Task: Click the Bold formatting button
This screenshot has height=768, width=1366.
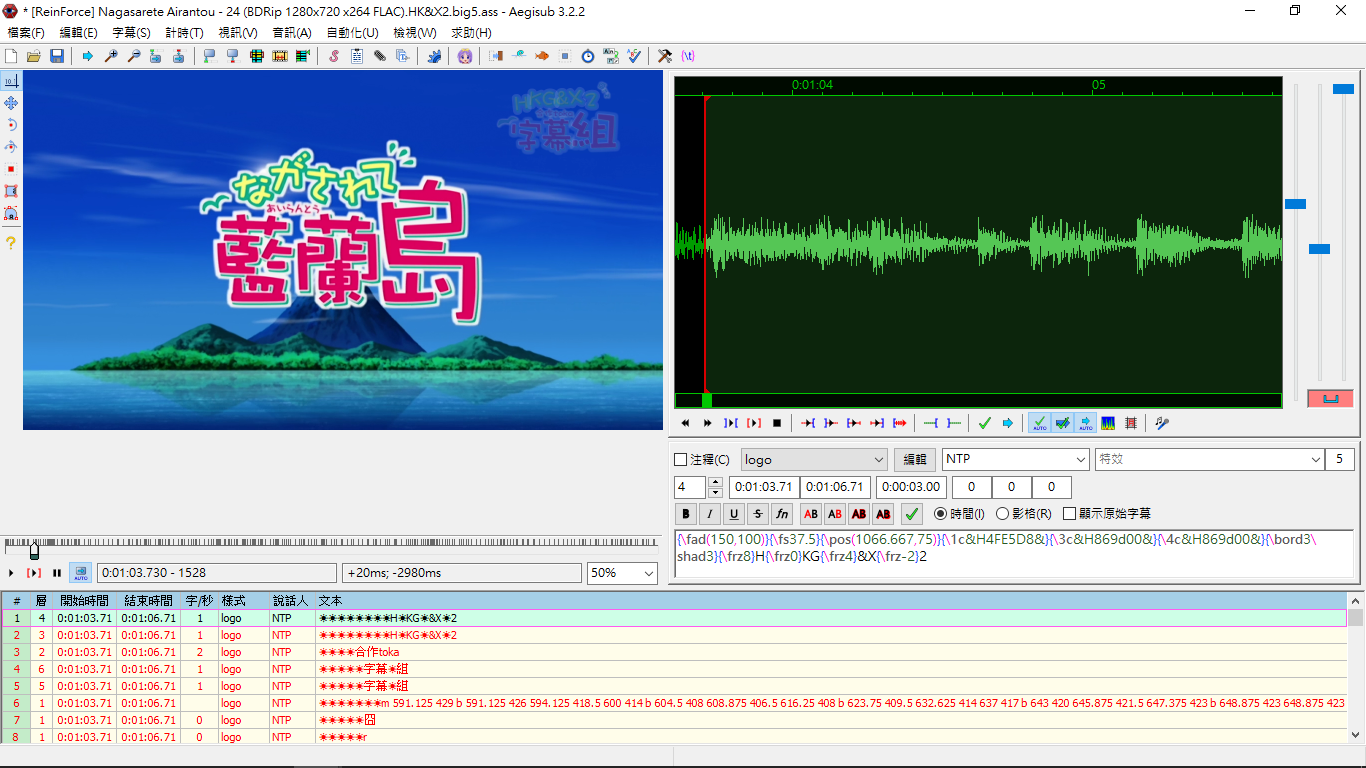Action: 686,514
